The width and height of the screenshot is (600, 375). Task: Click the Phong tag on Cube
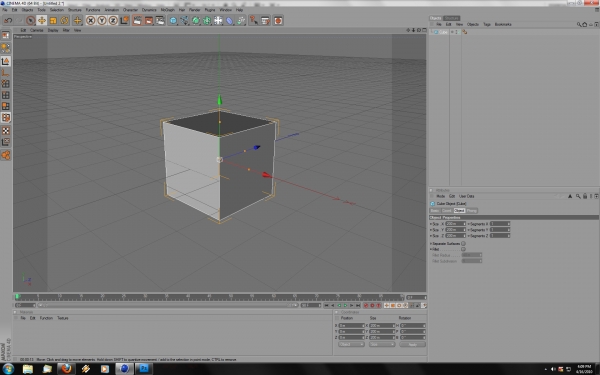click(465, 32)
